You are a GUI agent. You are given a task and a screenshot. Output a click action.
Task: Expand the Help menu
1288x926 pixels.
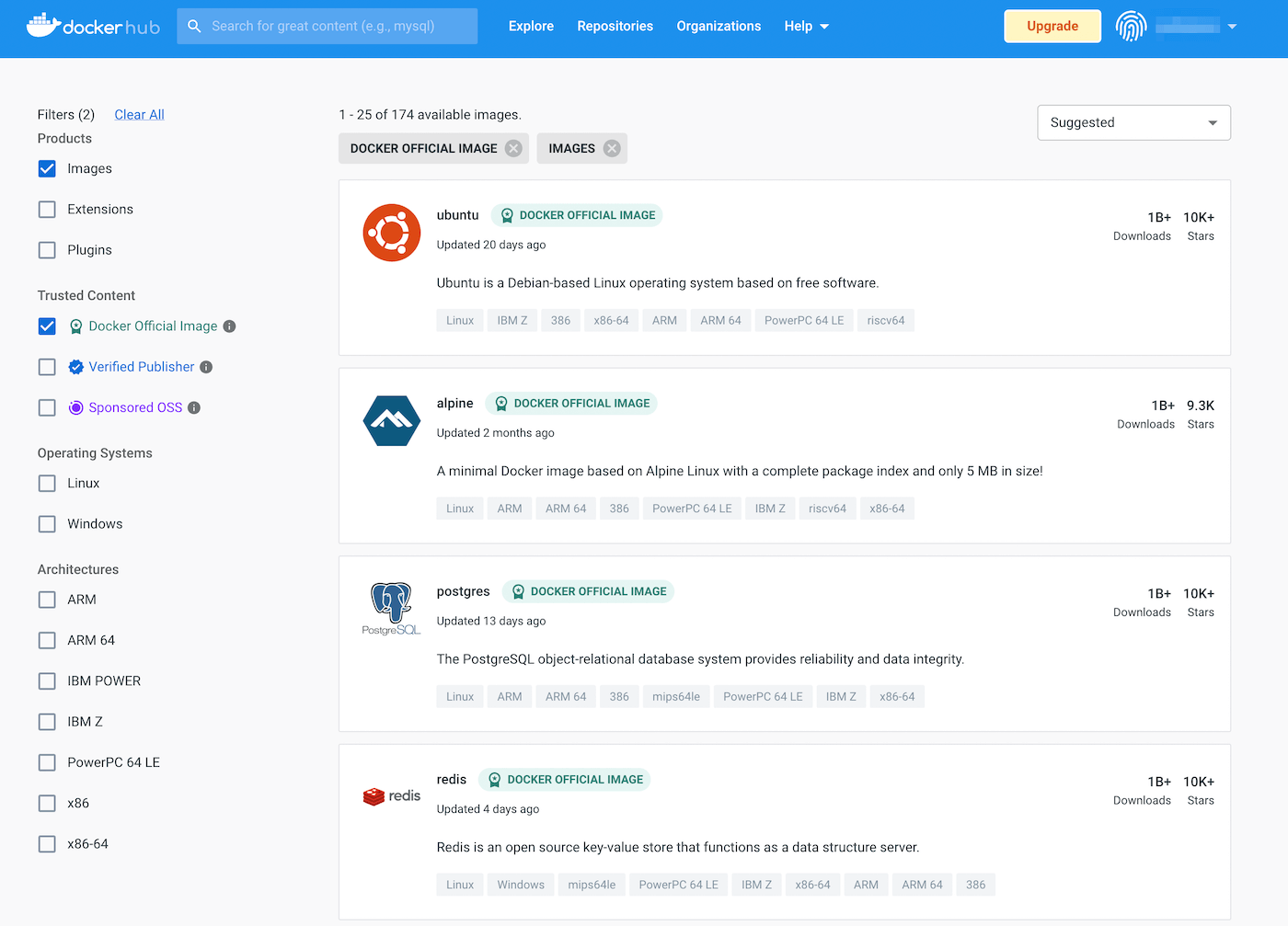coord(806,26)
